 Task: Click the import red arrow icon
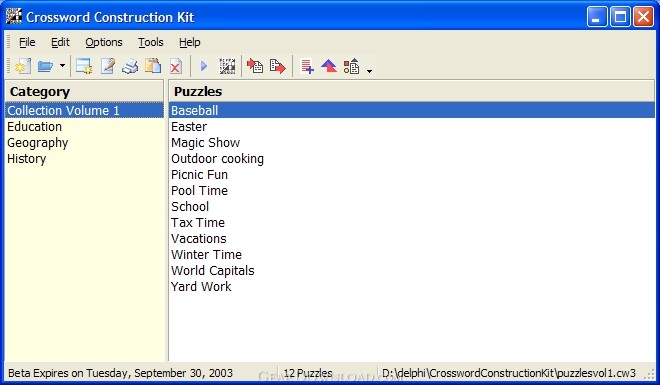click(x=255, y=66)
